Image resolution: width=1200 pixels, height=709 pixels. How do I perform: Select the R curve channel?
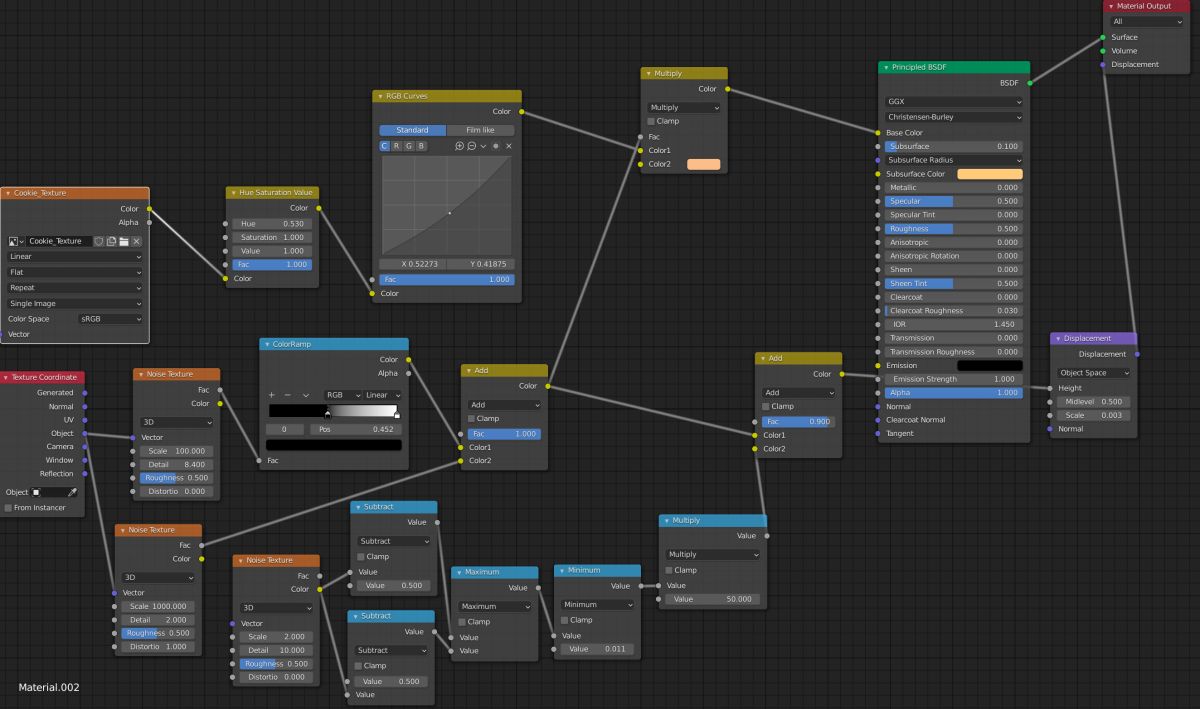pyautogui.click(x=397, y=146)
